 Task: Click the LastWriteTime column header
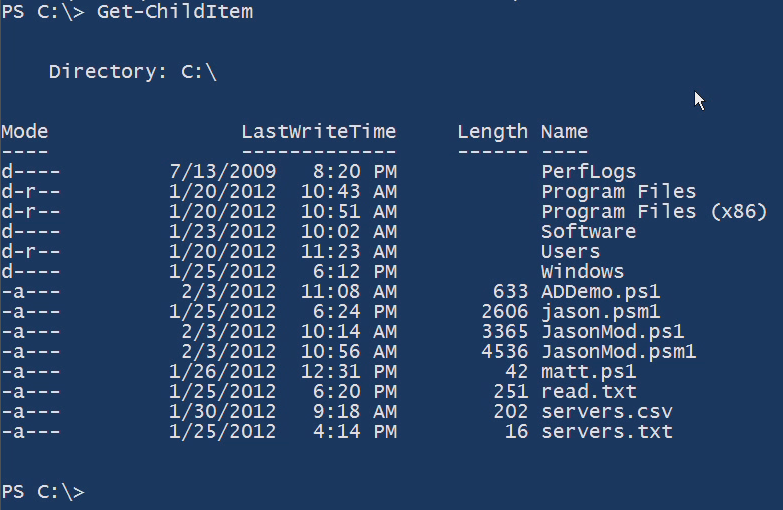(x=319, y=131)
